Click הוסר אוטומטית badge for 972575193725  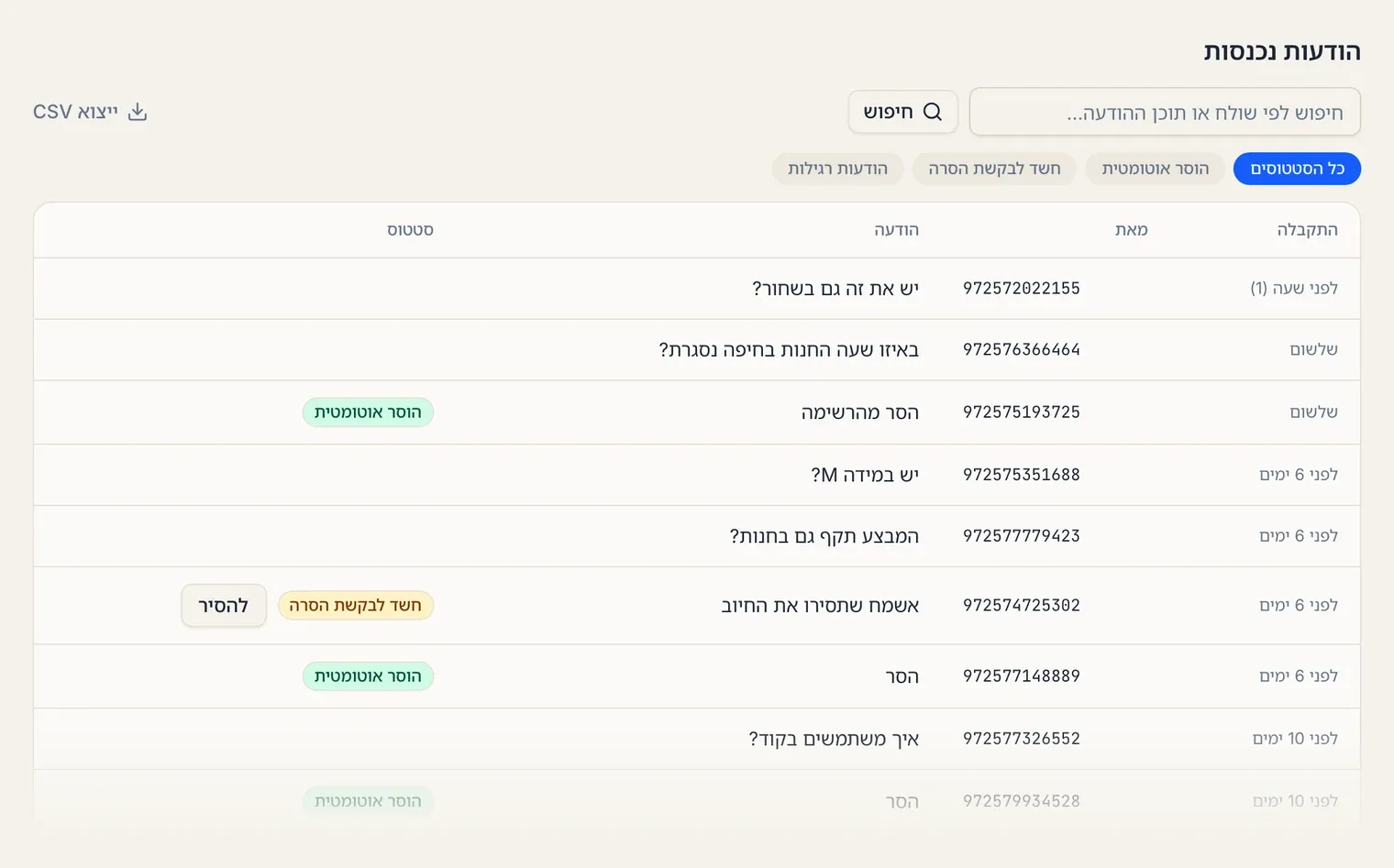click(368, 412)
